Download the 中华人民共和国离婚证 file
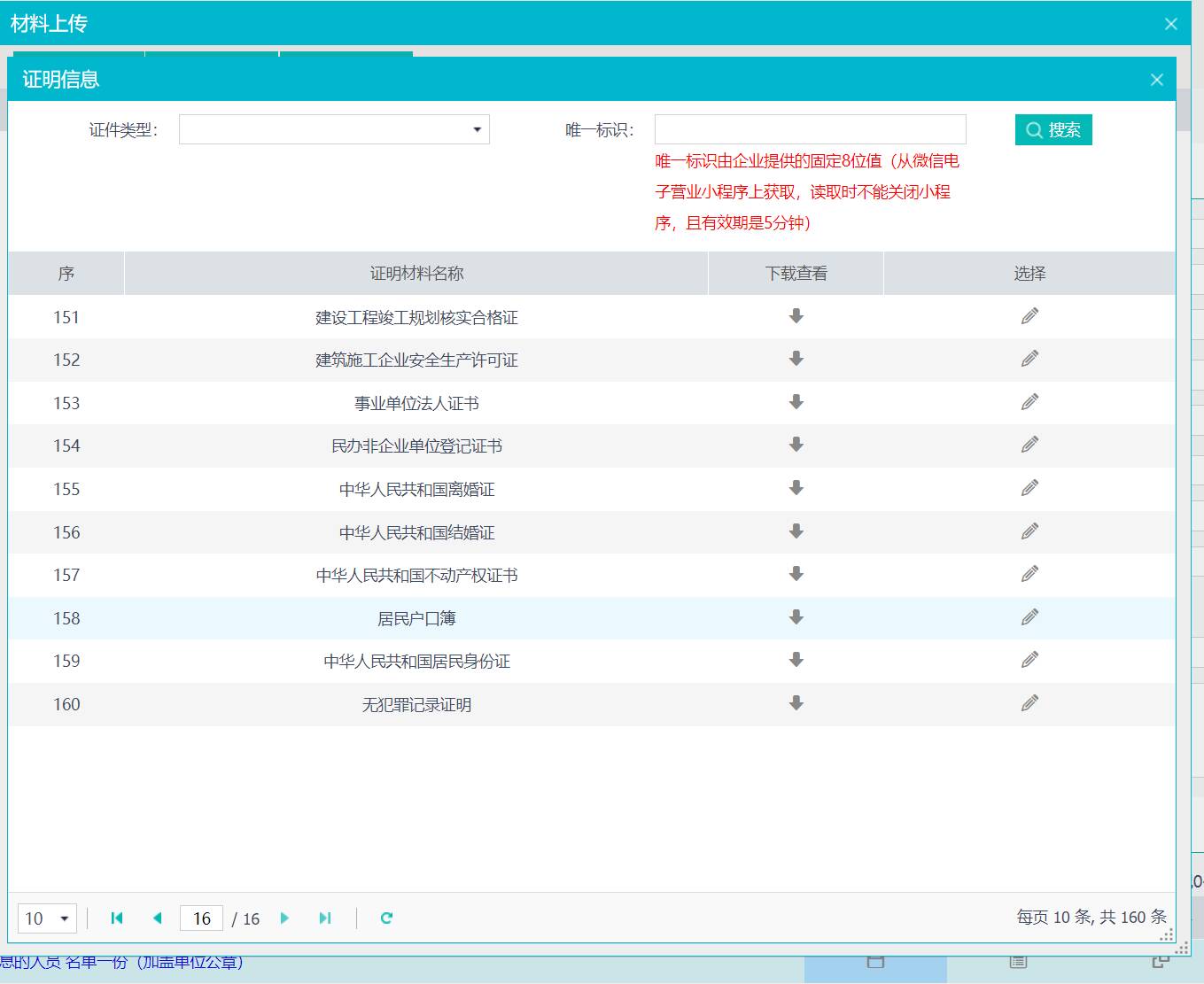Image resolution: width=1204 pixels, height=984 pixels. (x=796, y=488)
